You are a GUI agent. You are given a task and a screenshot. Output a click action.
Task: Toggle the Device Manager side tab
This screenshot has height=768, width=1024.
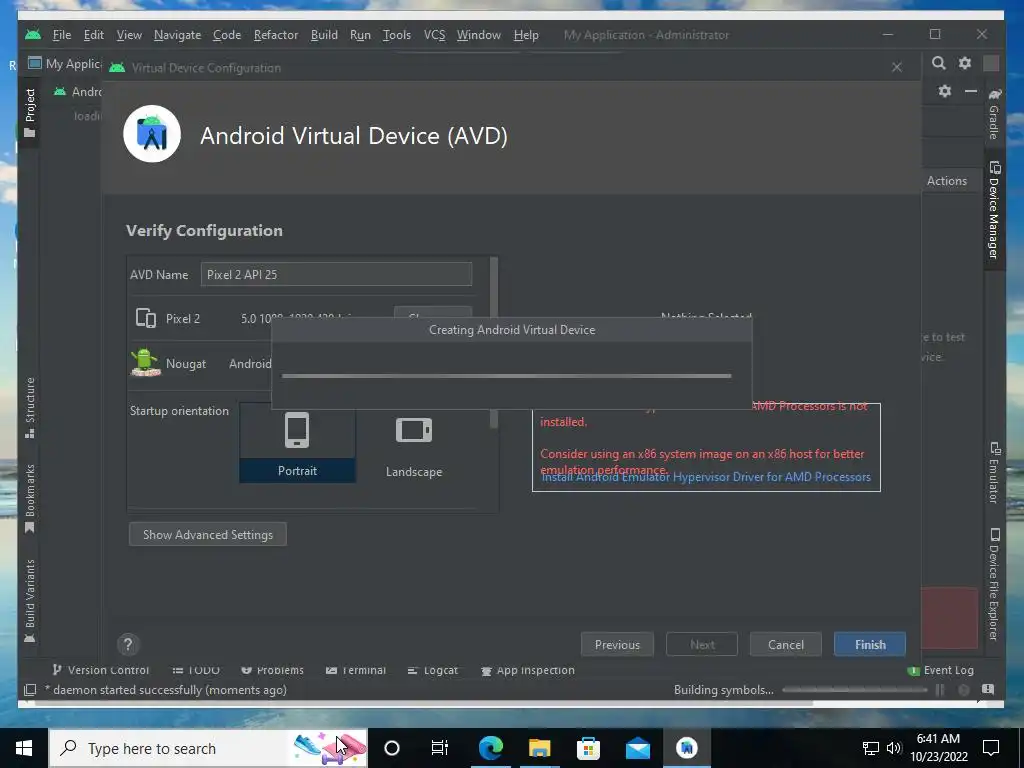[994, 210]
